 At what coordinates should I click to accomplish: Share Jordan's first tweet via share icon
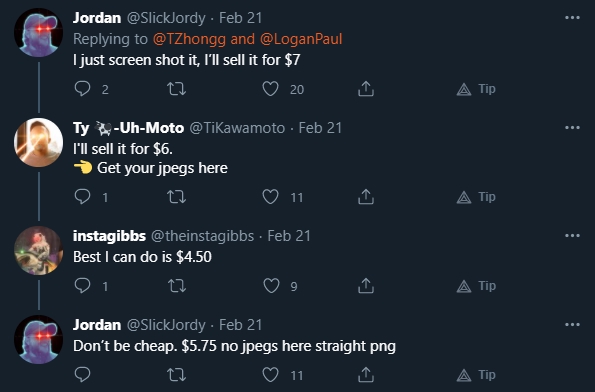click(366, 89)
